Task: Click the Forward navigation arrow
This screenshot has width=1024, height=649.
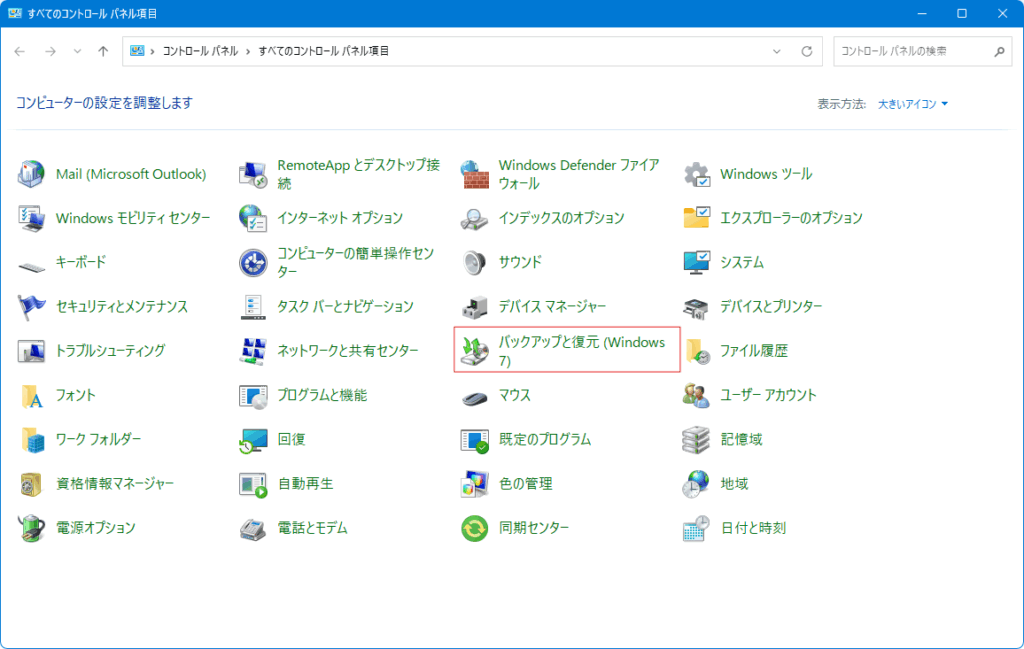Action: coord(50,51)
